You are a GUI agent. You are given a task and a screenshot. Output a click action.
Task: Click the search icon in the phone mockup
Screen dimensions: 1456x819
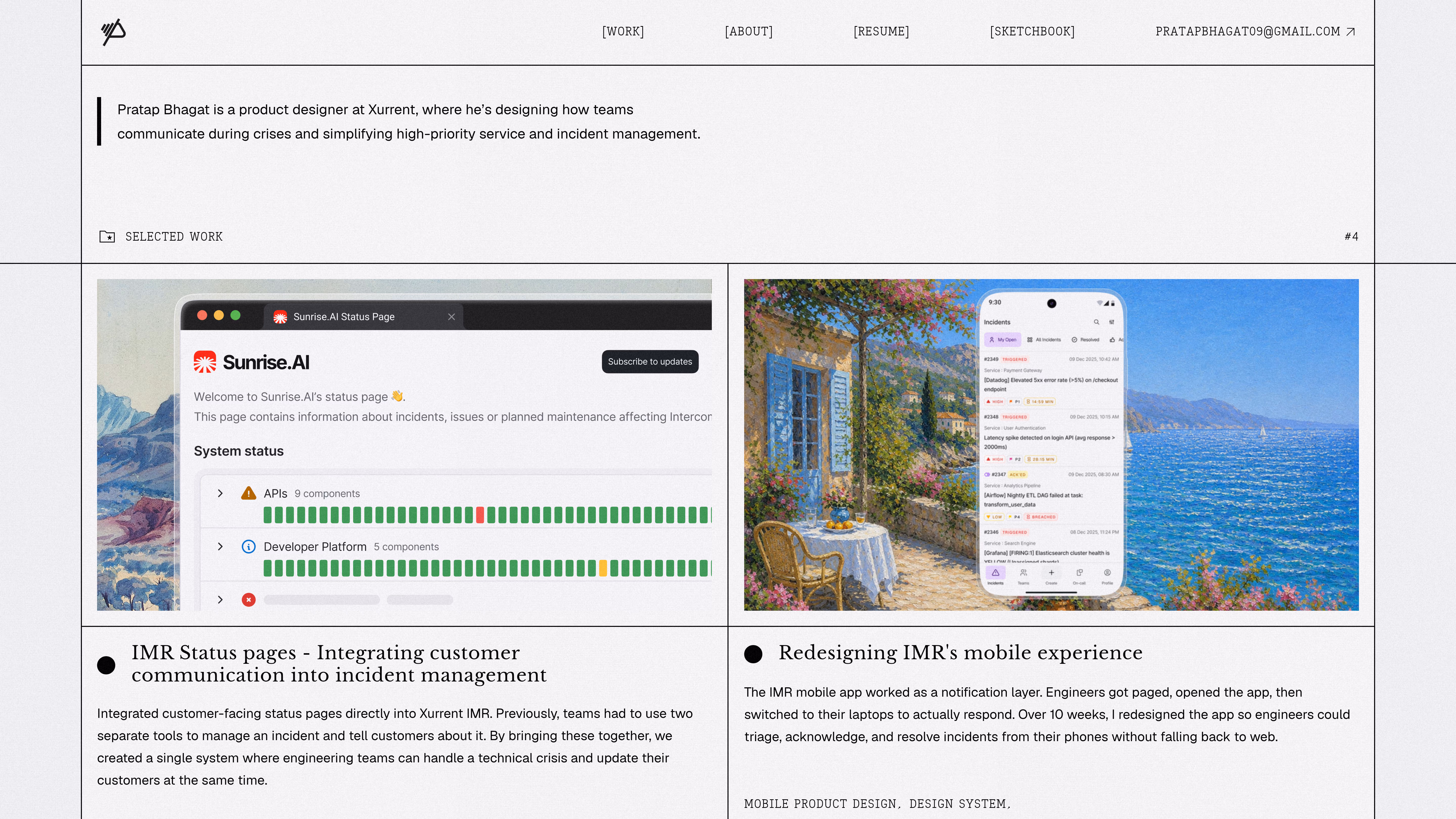(x=1097, y=322)
